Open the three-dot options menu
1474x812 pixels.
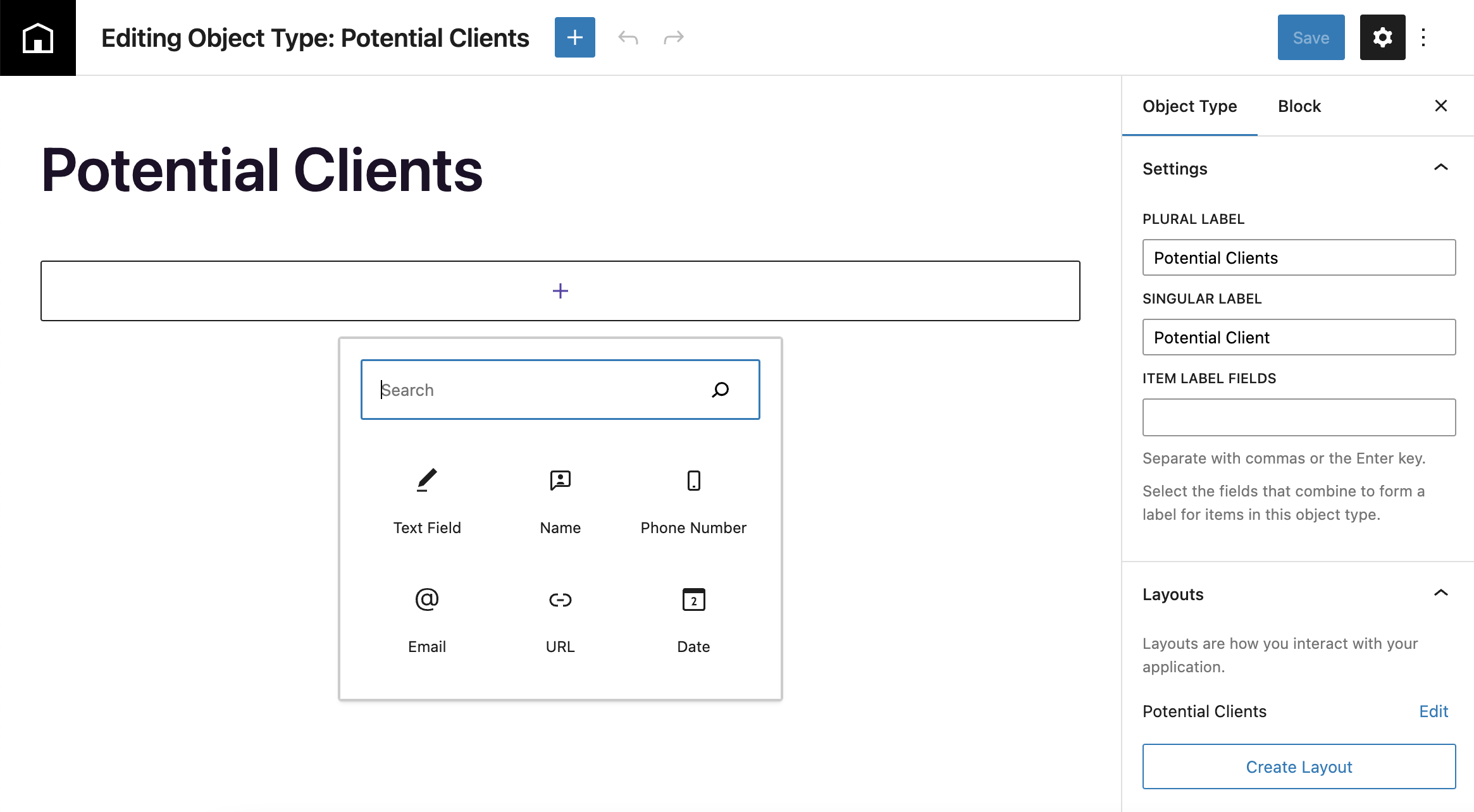click(1423, 37)
